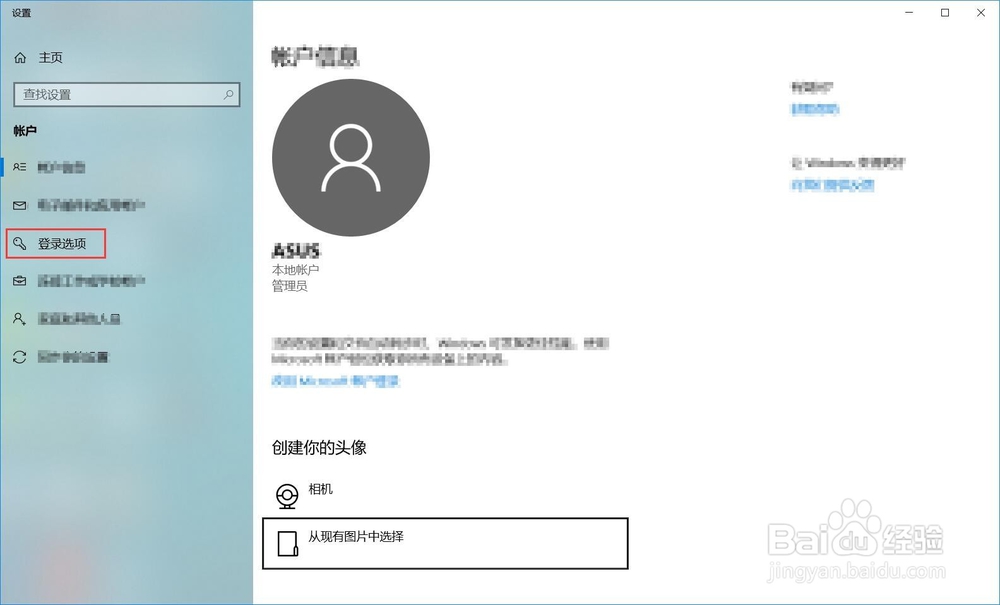Image resolution: width=1000 pixels, height=605 pixels.
Task: Click the gray avatar silhouette of the ASUS account
Action: pyautogui.click(x=350, y=158)
